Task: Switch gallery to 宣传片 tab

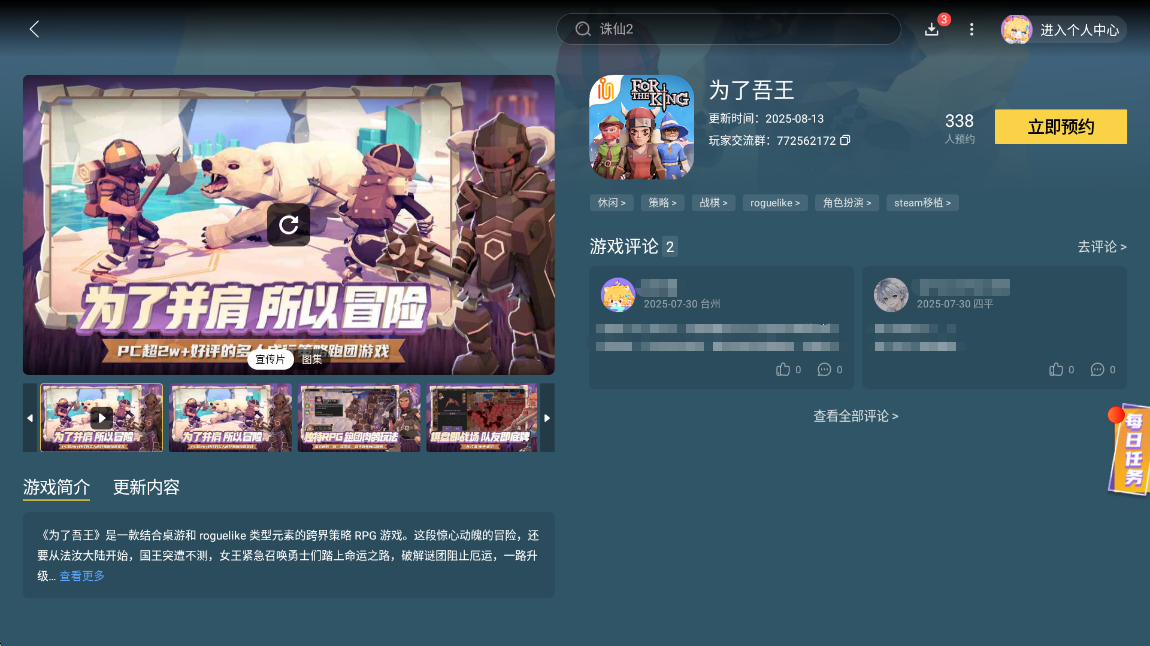Action: click(270, 359)
